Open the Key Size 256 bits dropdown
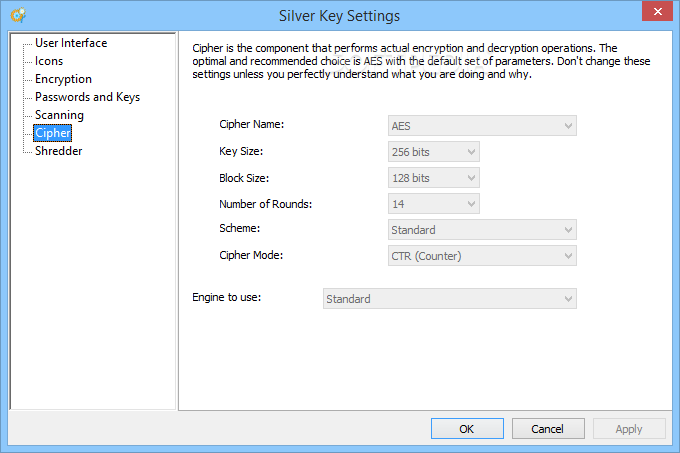680x453 pixels. pyautogui.click(x=434, y=152)
